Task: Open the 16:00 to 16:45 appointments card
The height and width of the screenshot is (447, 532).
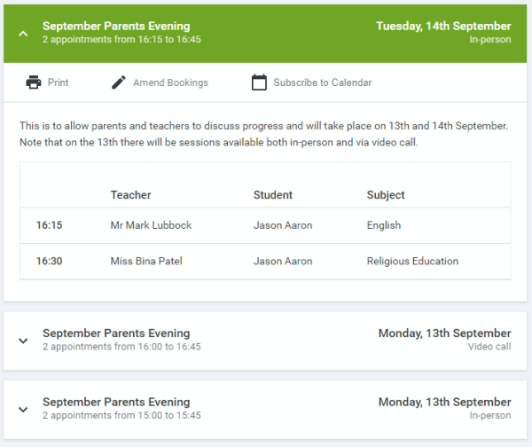Action: (x=265, y=341)
